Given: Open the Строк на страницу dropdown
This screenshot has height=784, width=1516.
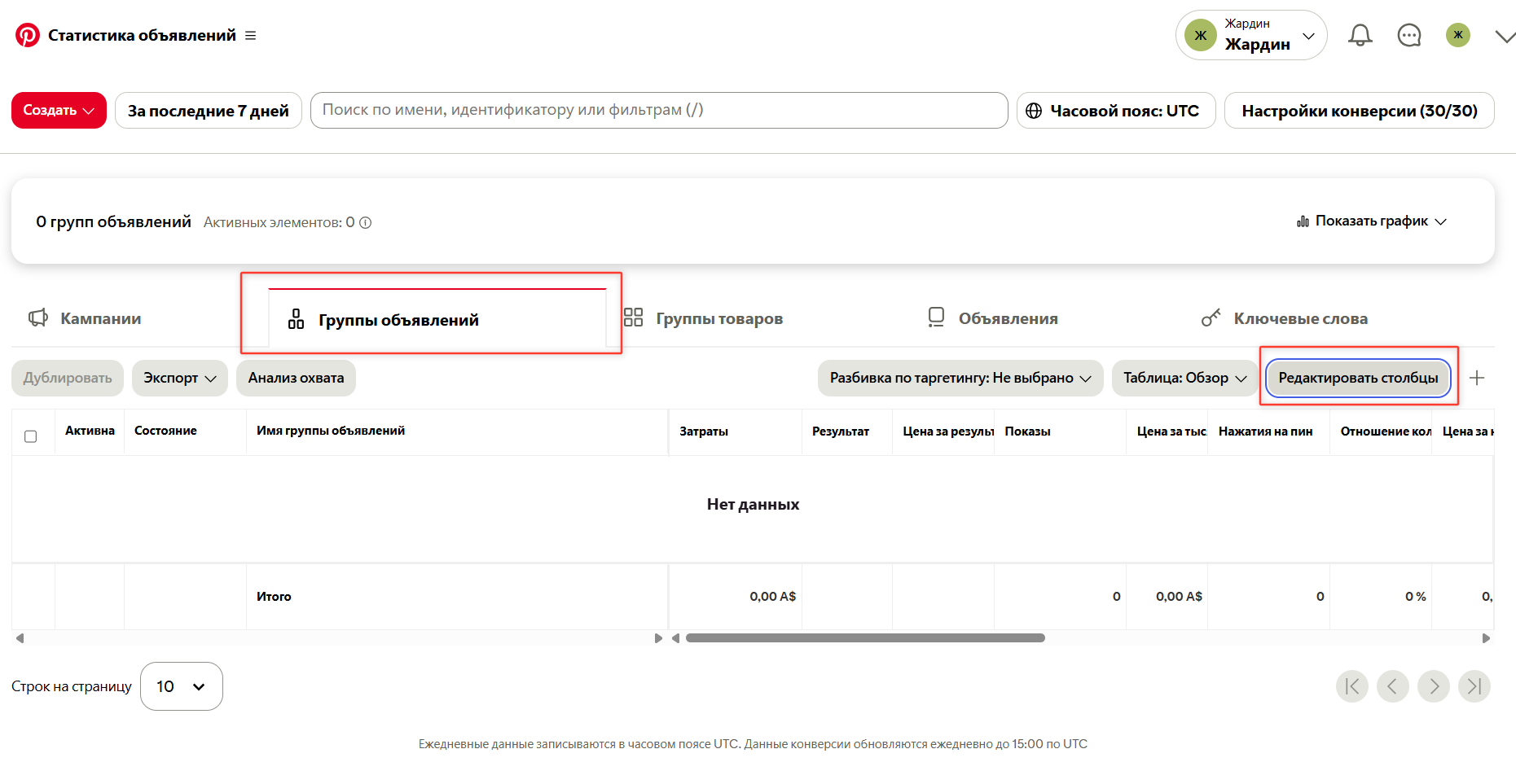Looking at the screenshot, I should coord(181,686).
